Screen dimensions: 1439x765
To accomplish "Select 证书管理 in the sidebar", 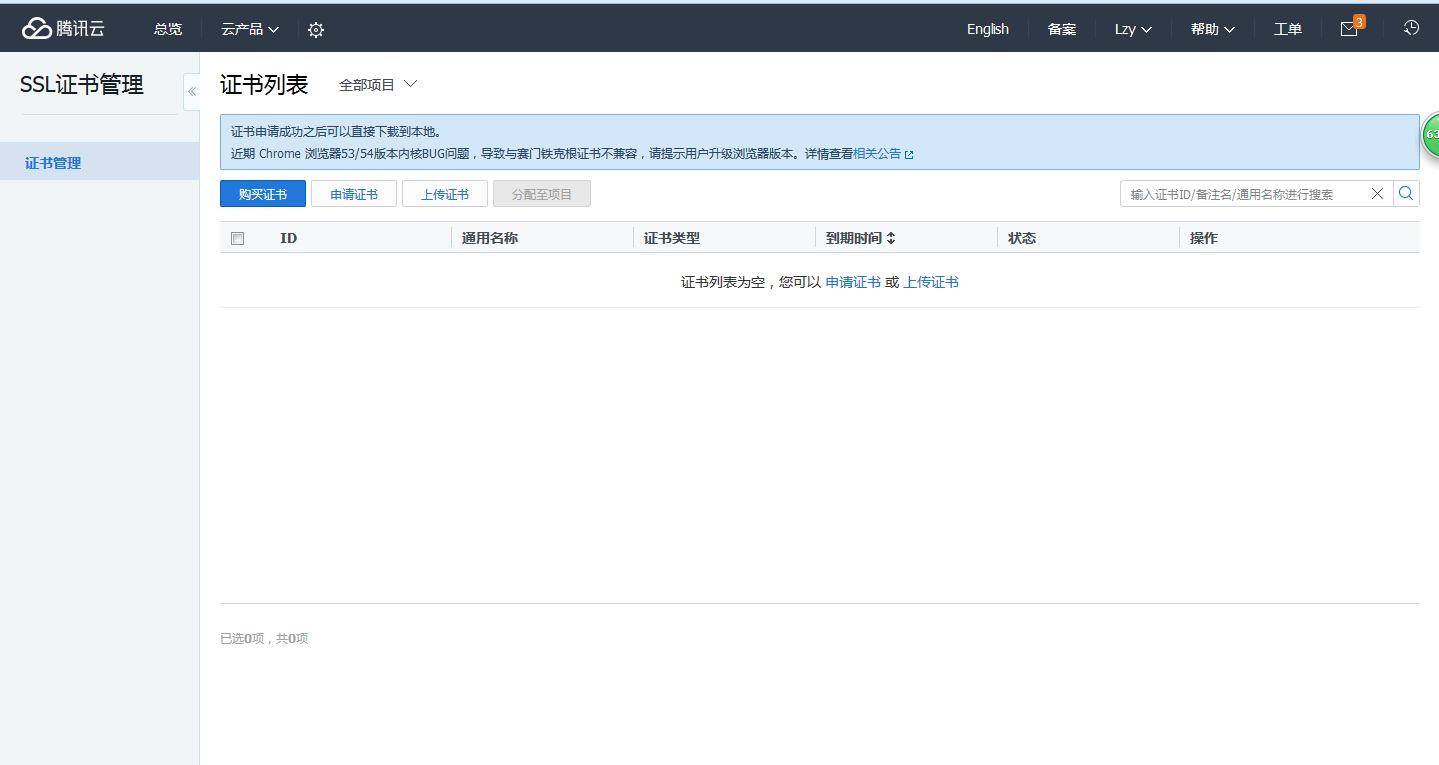I will [x=100, y=162].
